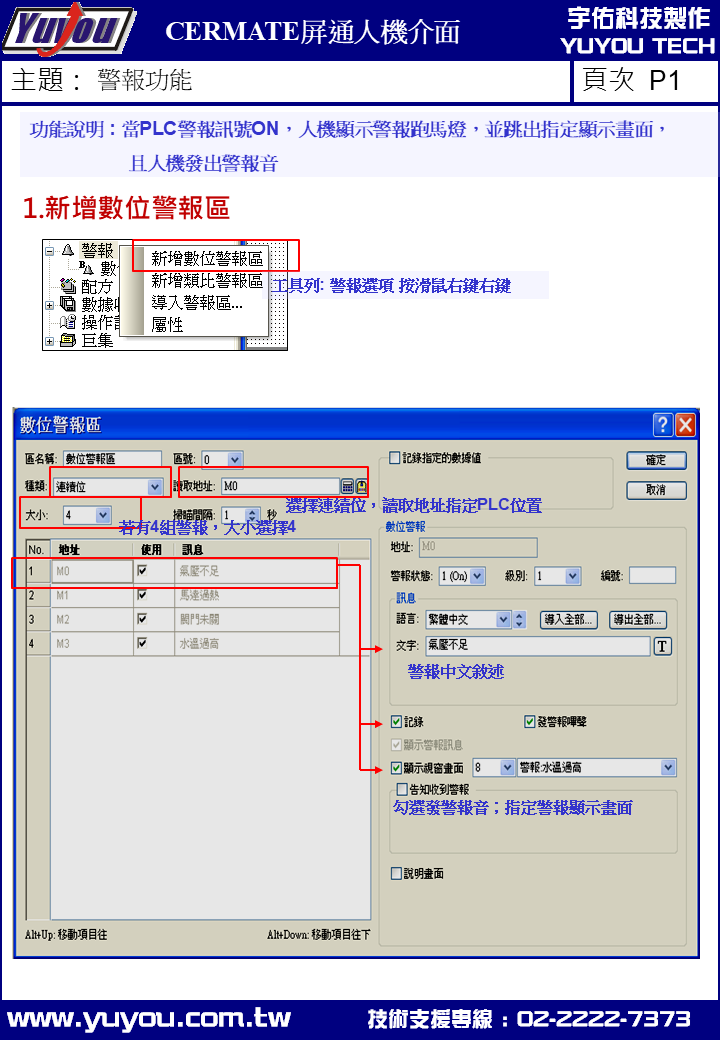Viewport: 720px width, 1040px height.
Task: Toggle use checkbox for row M2
Action: coord(142,619)
